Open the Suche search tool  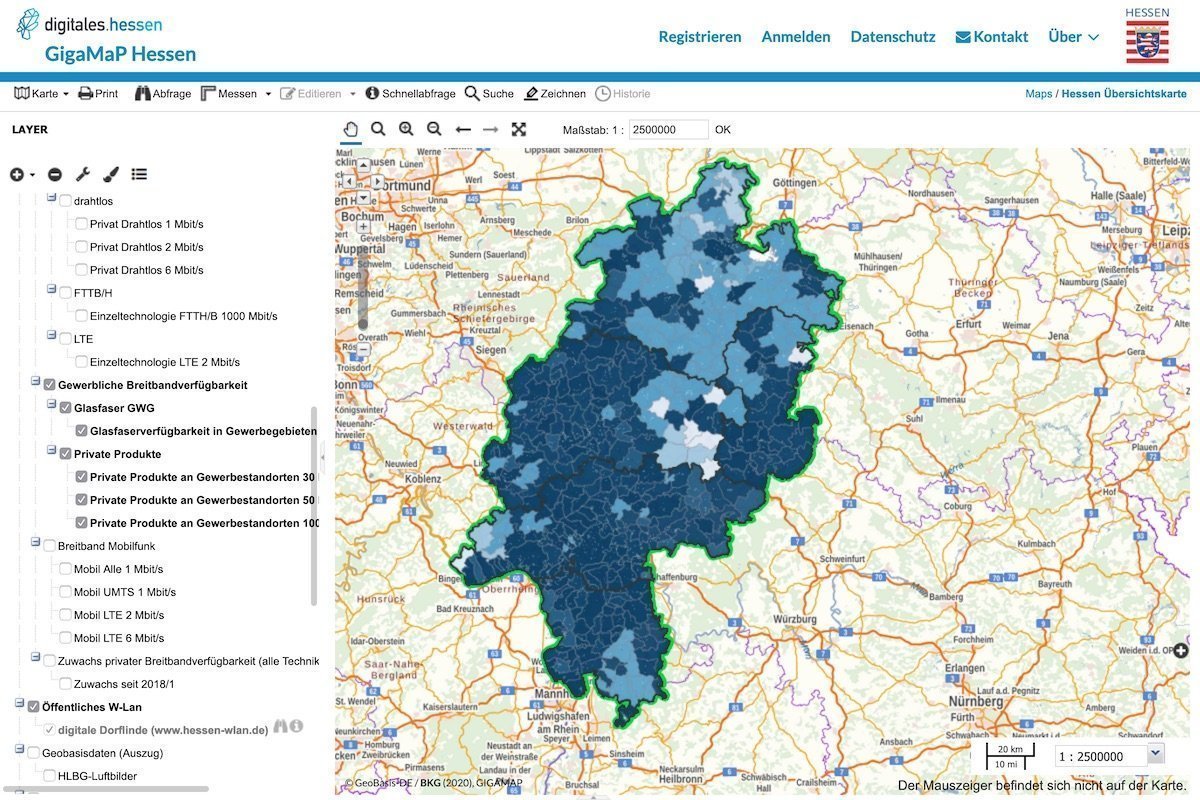(x=489, y=93)
